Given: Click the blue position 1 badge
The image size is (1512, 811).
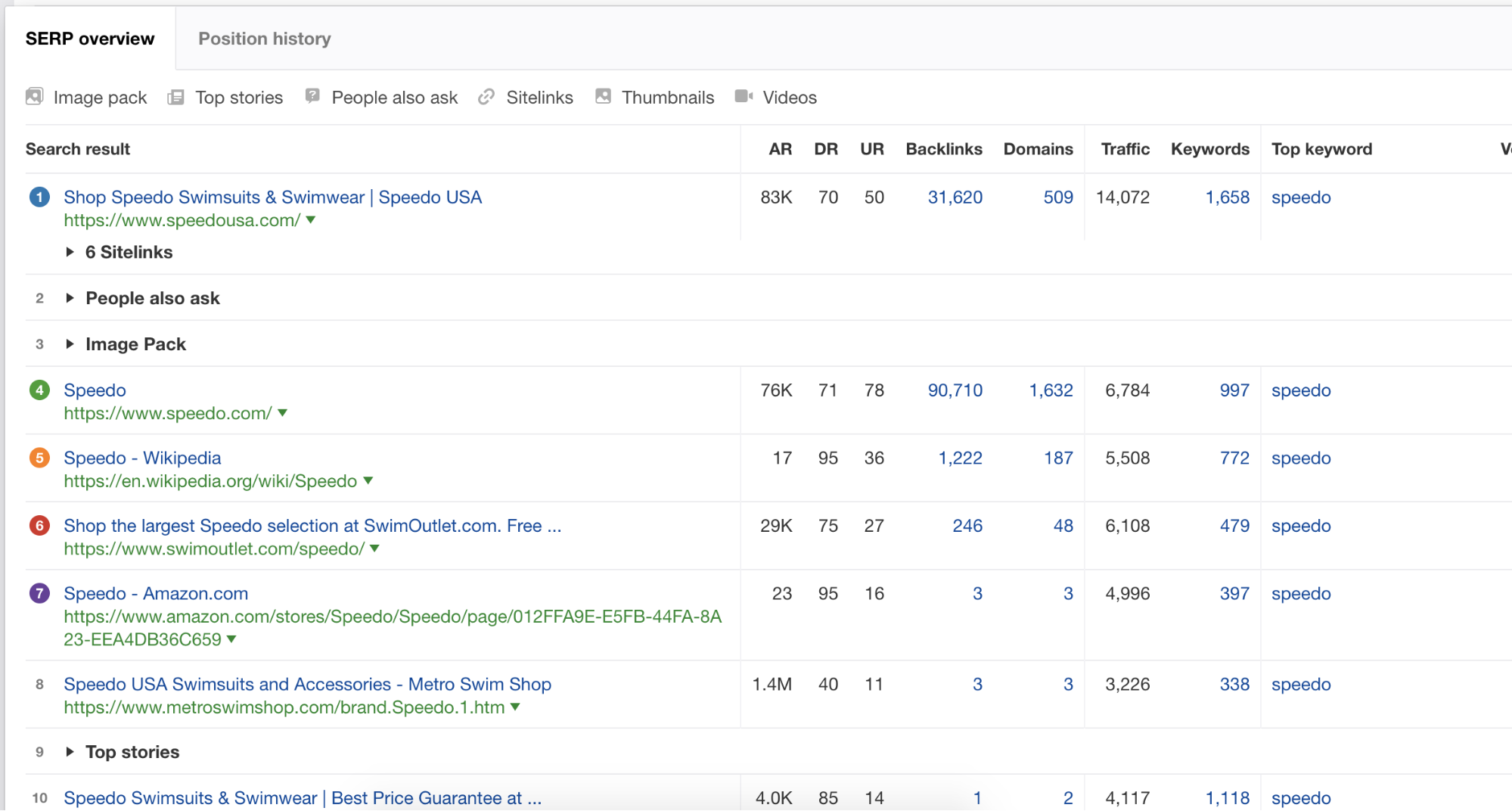Looking at the screenshot, I should tap(39, 197).
